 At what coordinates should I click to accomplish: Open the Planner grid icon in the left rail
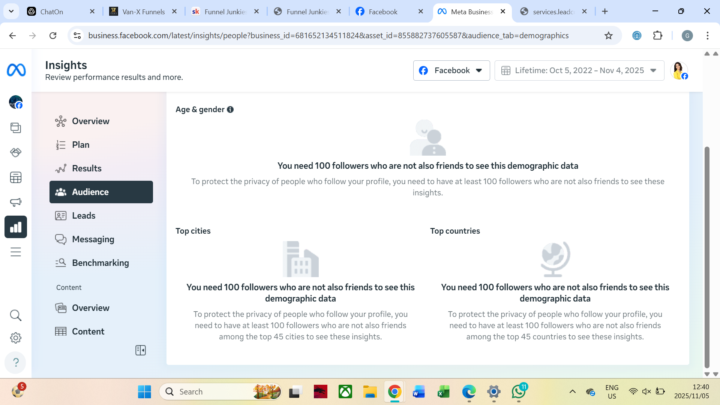[16, 177]
